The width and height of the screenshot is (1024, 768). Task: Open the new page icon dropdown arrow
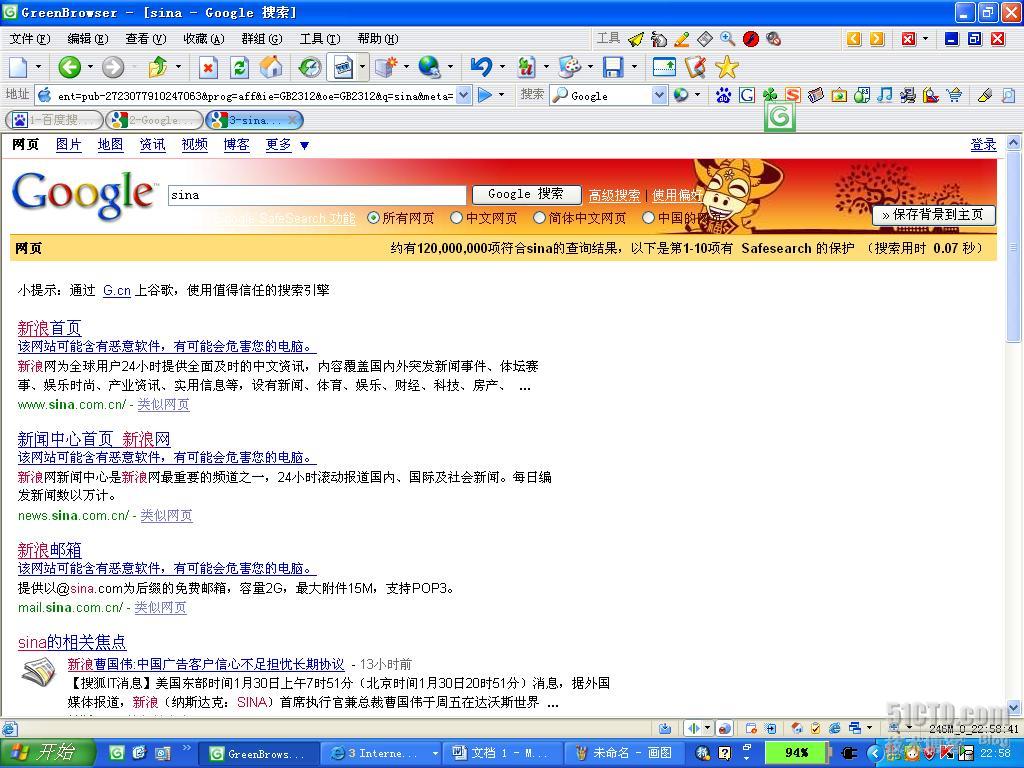[x=39, y=67]
